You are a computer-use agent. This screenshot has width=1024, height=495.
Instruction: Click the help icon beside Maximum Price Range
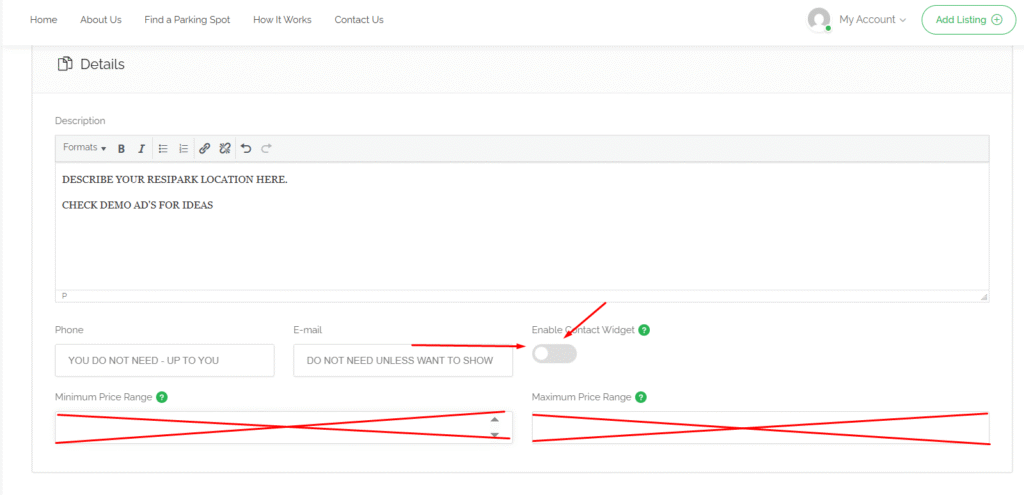click(x=641, y=397)
